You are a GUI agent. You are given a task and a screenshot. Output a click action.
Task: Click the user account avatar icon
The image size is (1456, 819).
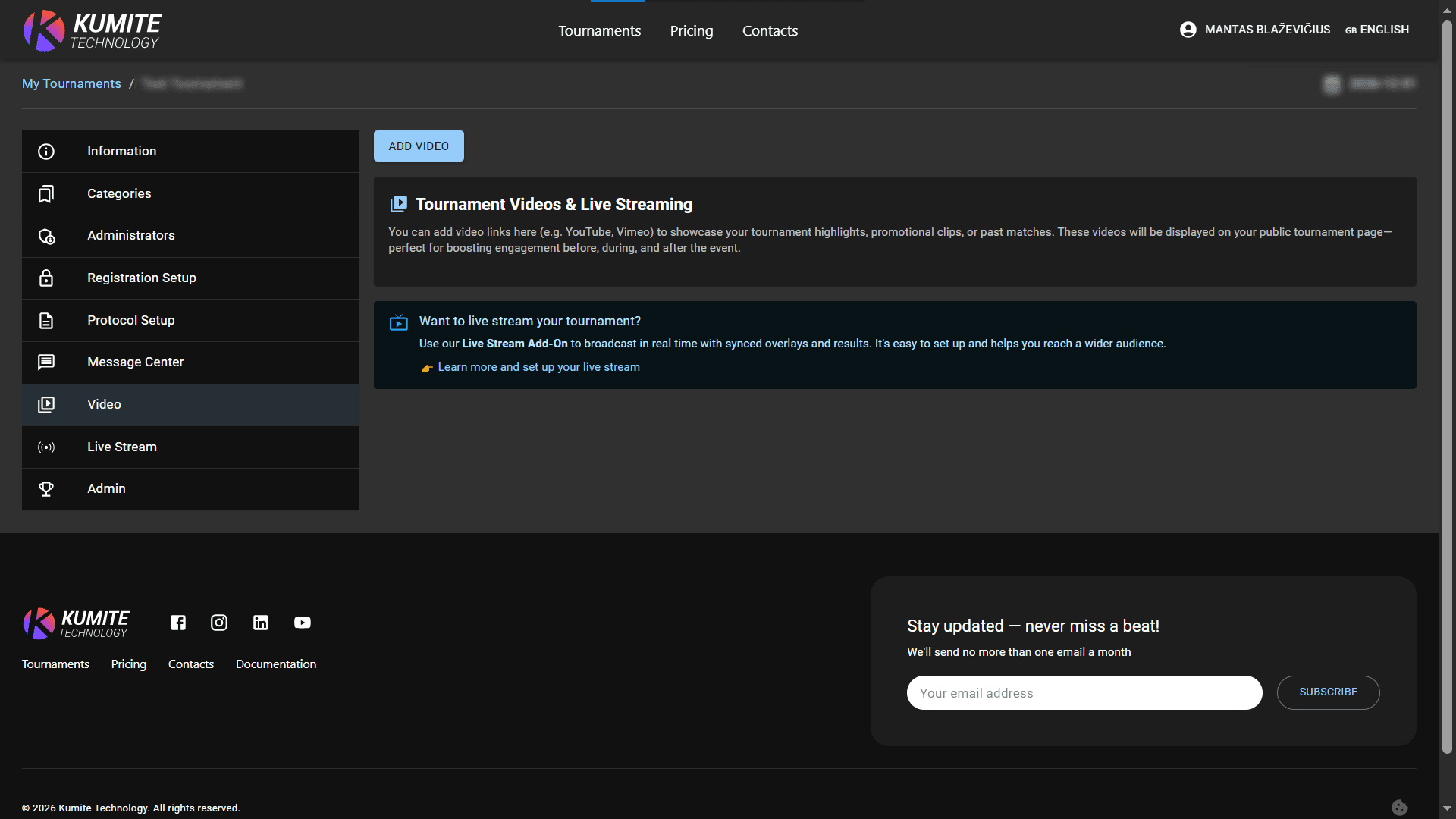click(x=1188, y=30)
